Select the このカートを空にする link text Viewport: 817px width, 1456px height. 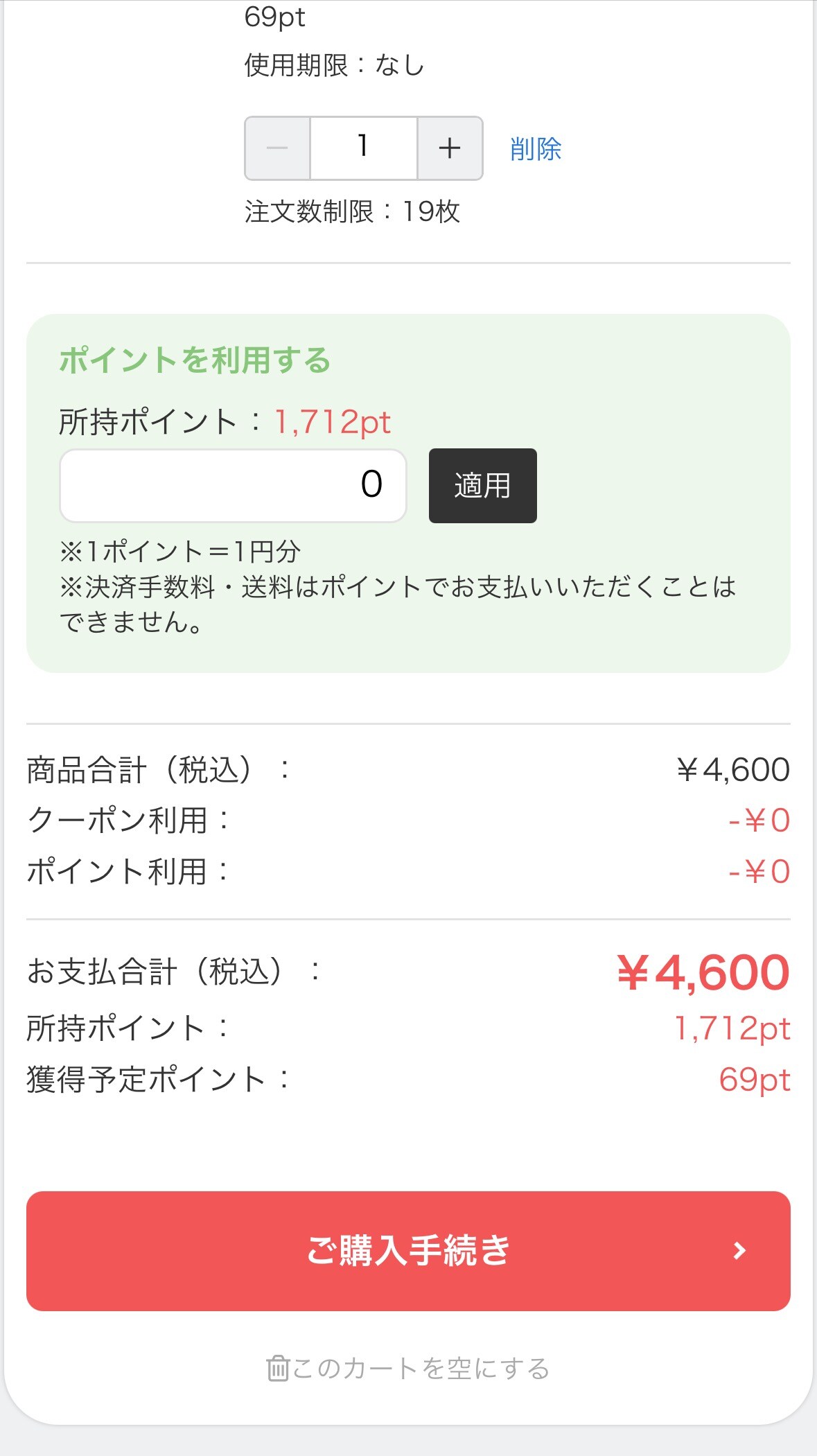[x=421, y=1369]
